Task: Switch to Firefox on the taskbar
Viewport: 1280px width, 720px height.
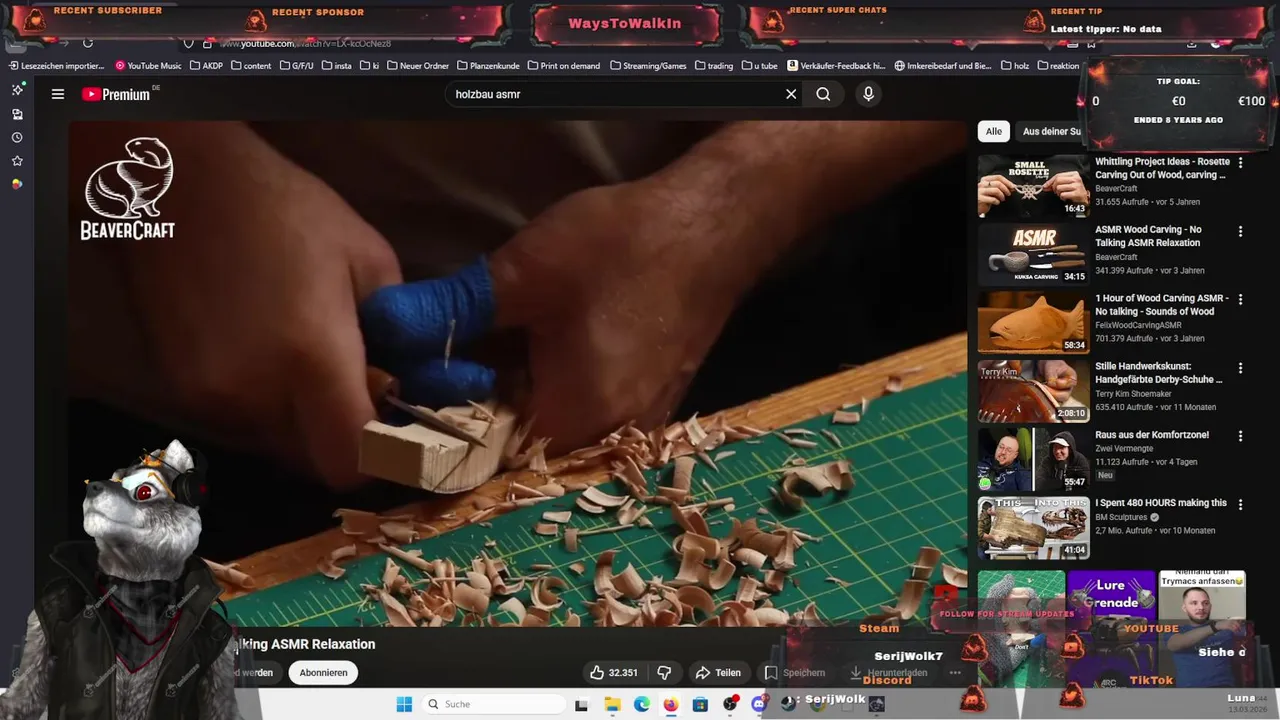Action: (x=670, y=704)
